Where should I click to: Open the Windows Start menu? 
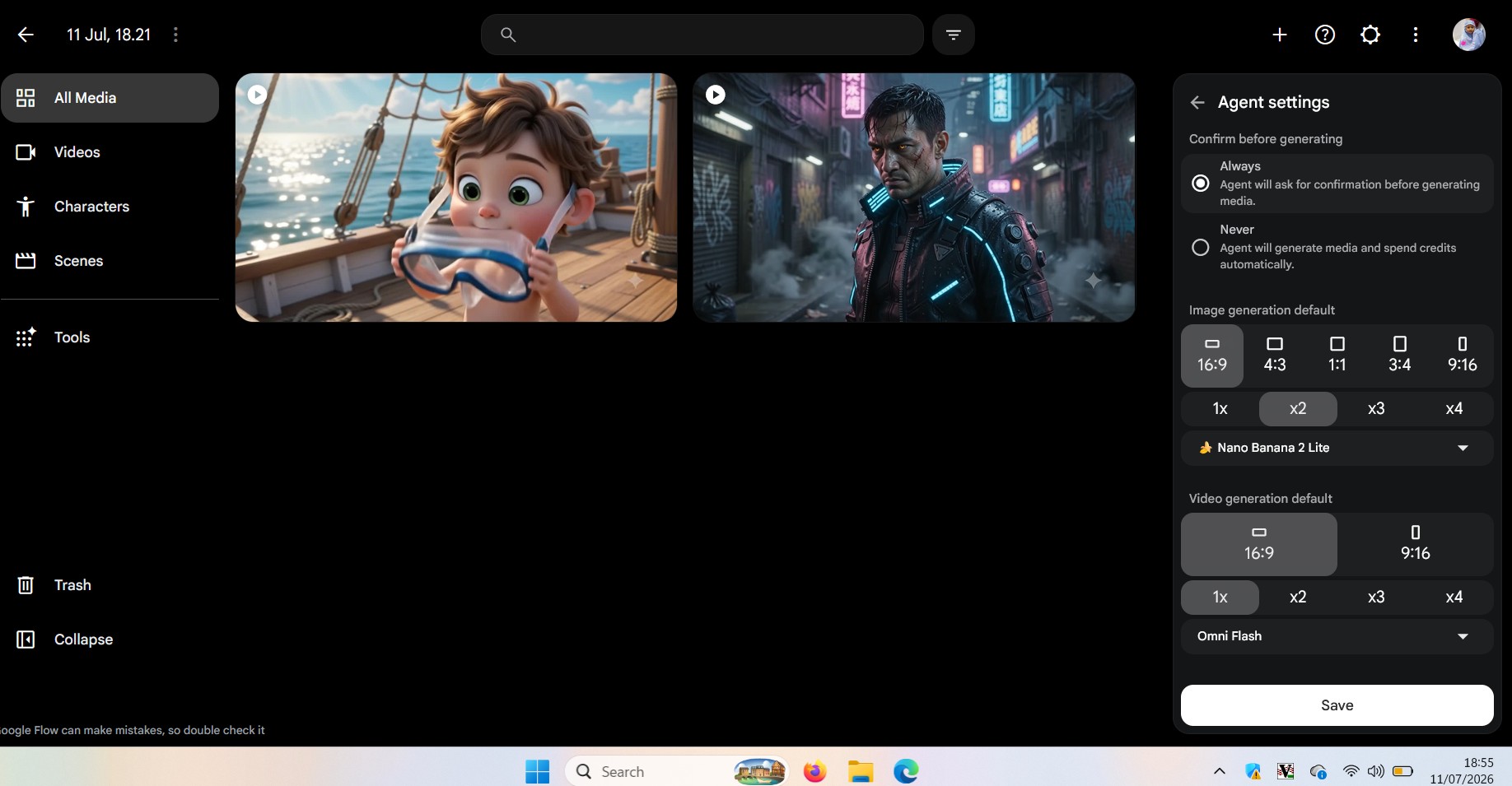538,771
